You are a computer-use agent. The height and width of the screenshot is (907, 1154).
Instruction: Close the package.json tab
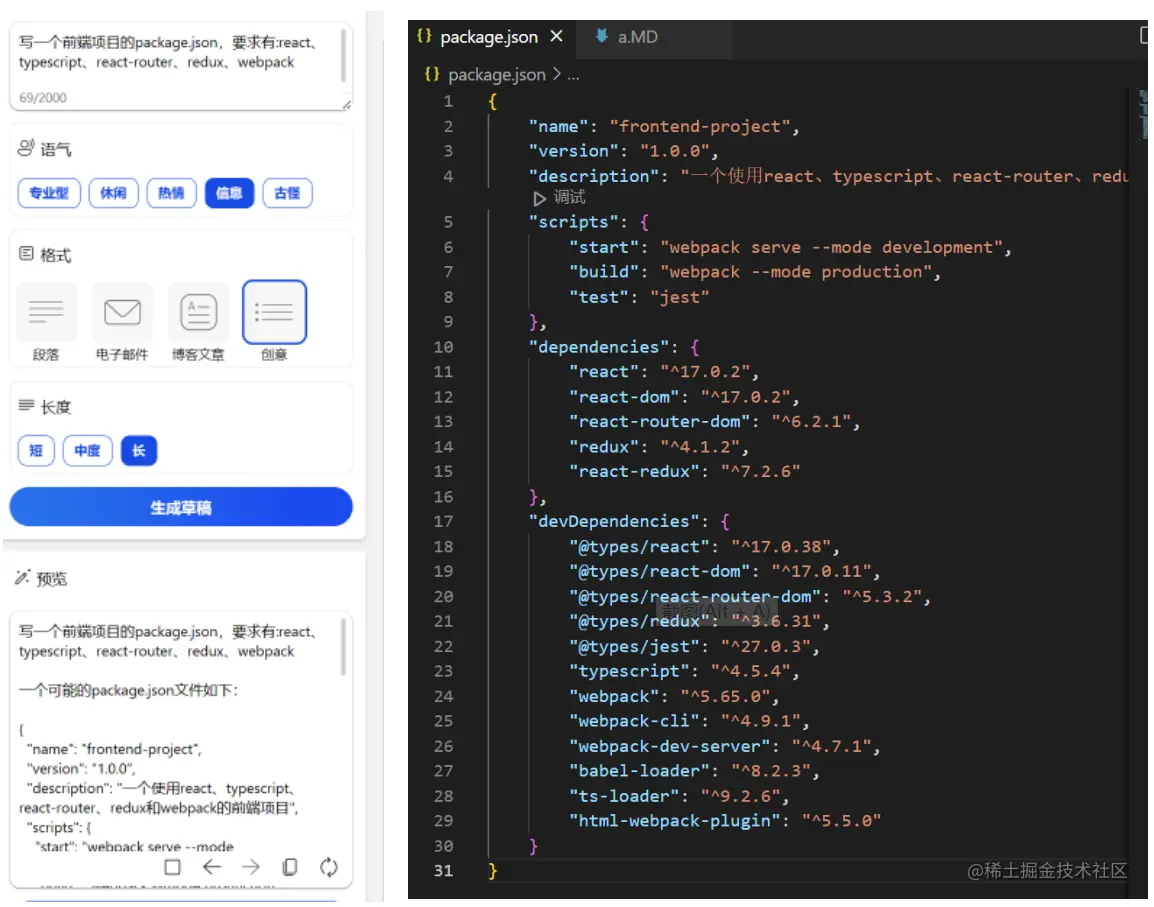pos(556,36)
